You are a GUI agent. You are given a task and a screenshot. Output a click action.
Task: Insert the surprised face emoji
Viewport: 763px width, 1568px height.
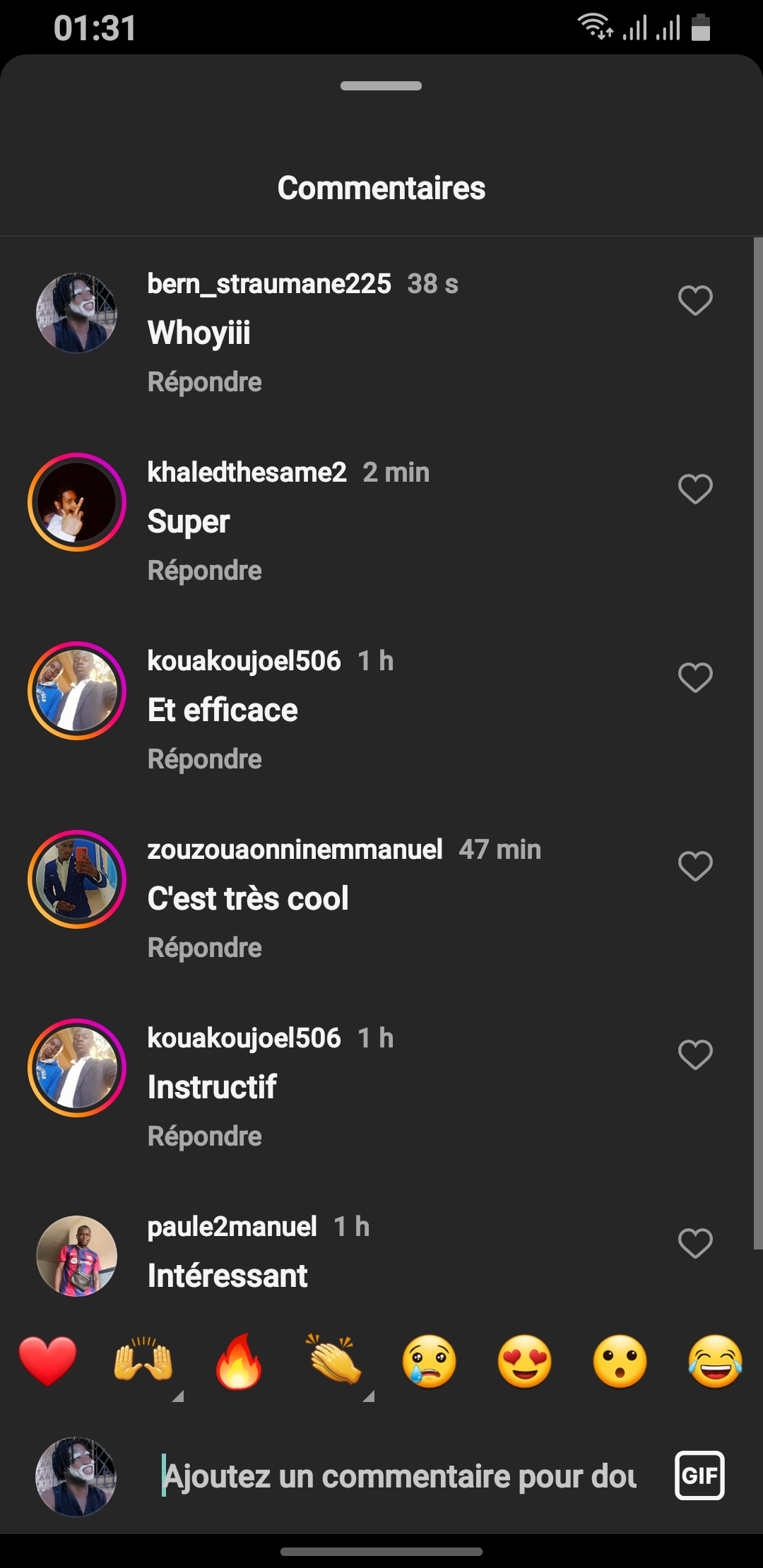(620, 1361)
